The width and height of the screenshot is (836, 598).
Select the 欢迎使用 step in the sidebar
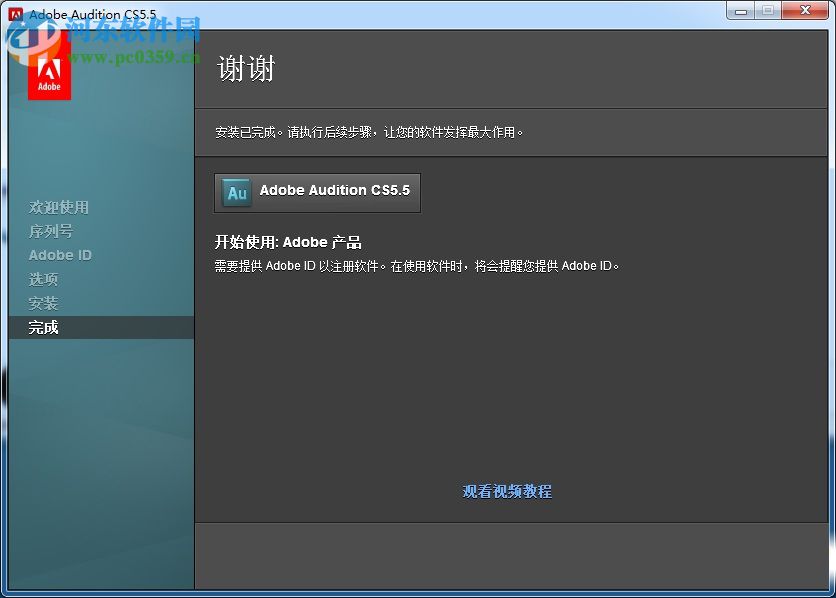[x=58, y=207]
